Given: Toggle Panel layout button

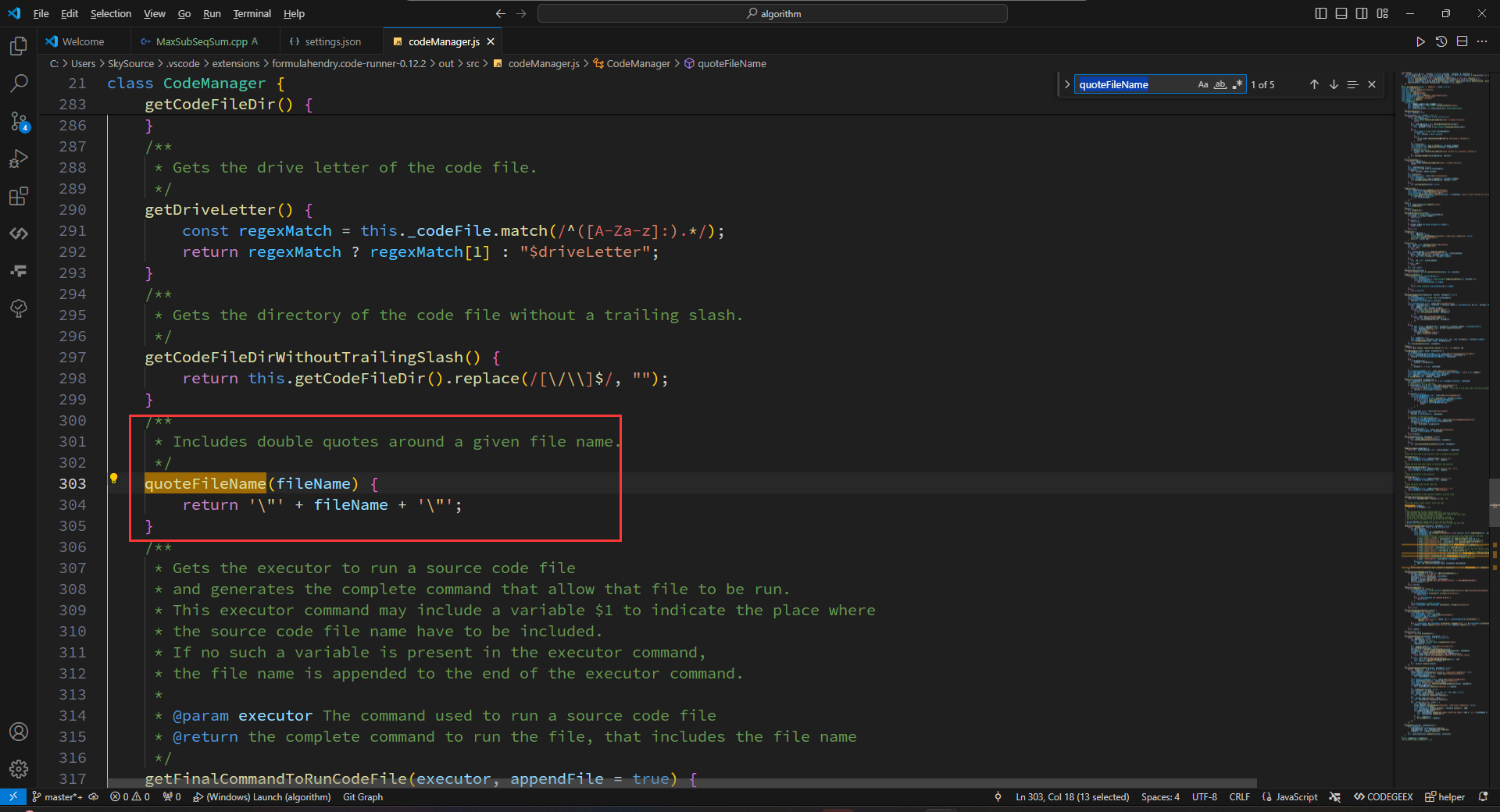Looking at the screenshot, I should (x=1341, y=13).
